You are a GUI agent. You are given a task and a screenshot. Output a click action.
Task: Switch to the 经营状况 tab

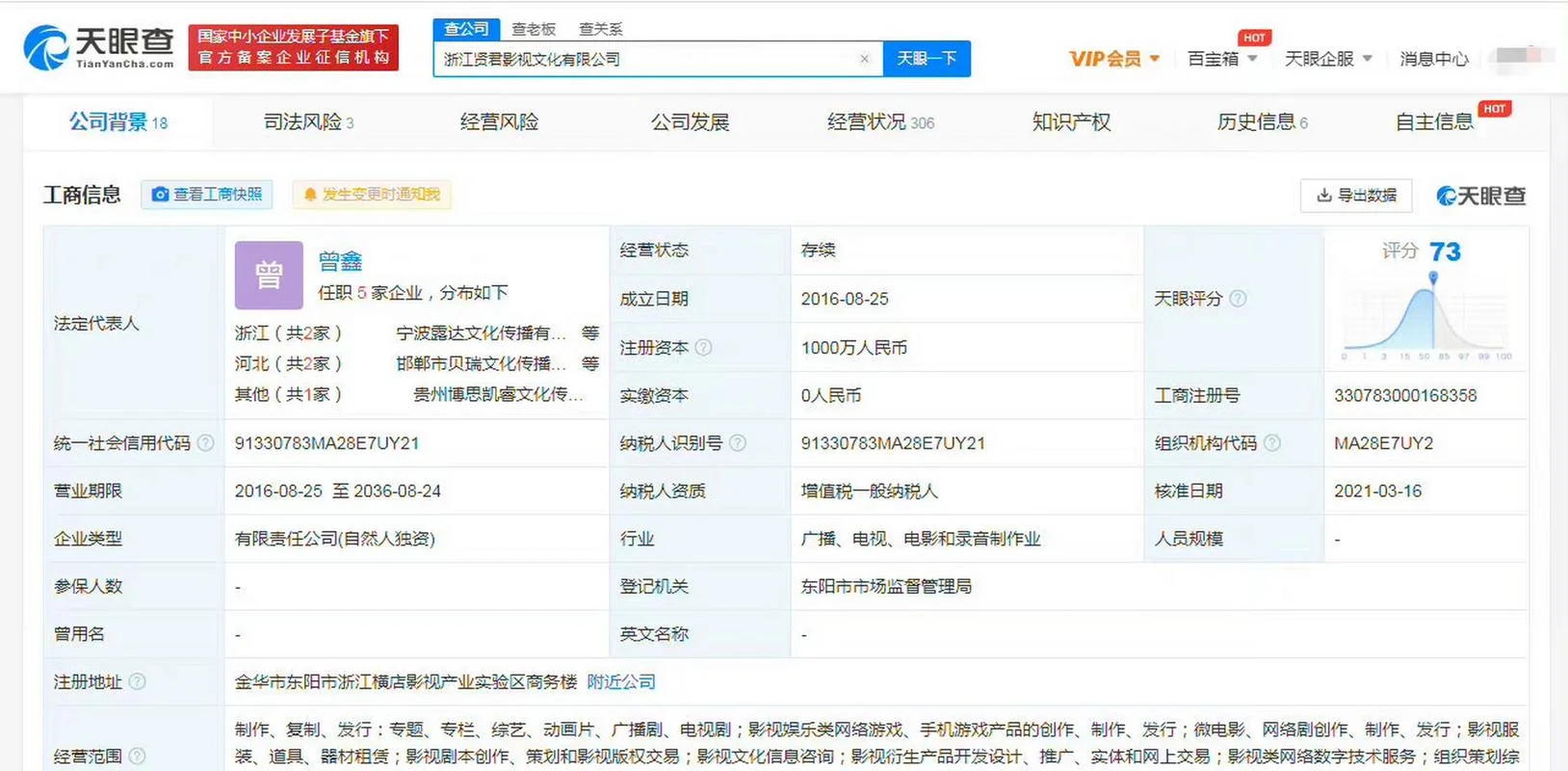point(880,122)
